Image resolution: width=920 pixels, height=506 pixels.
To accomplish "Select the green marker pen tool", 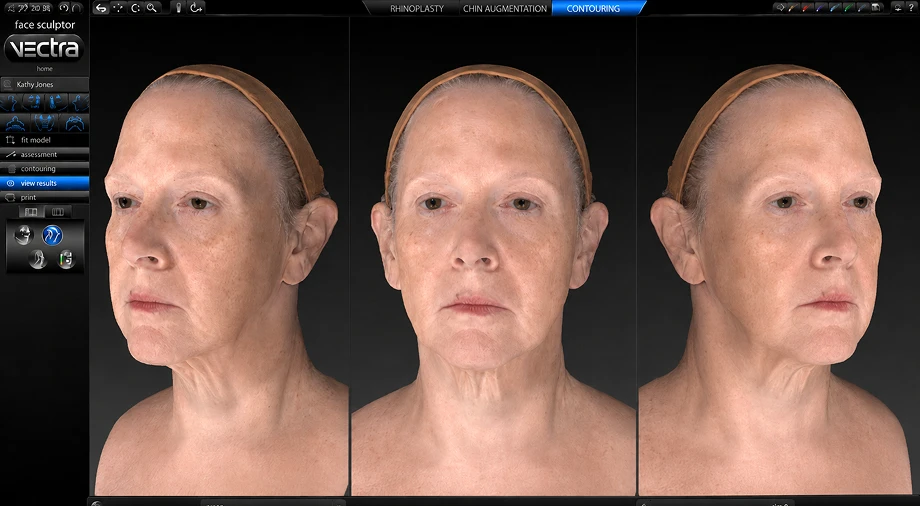I will (848, 8).
